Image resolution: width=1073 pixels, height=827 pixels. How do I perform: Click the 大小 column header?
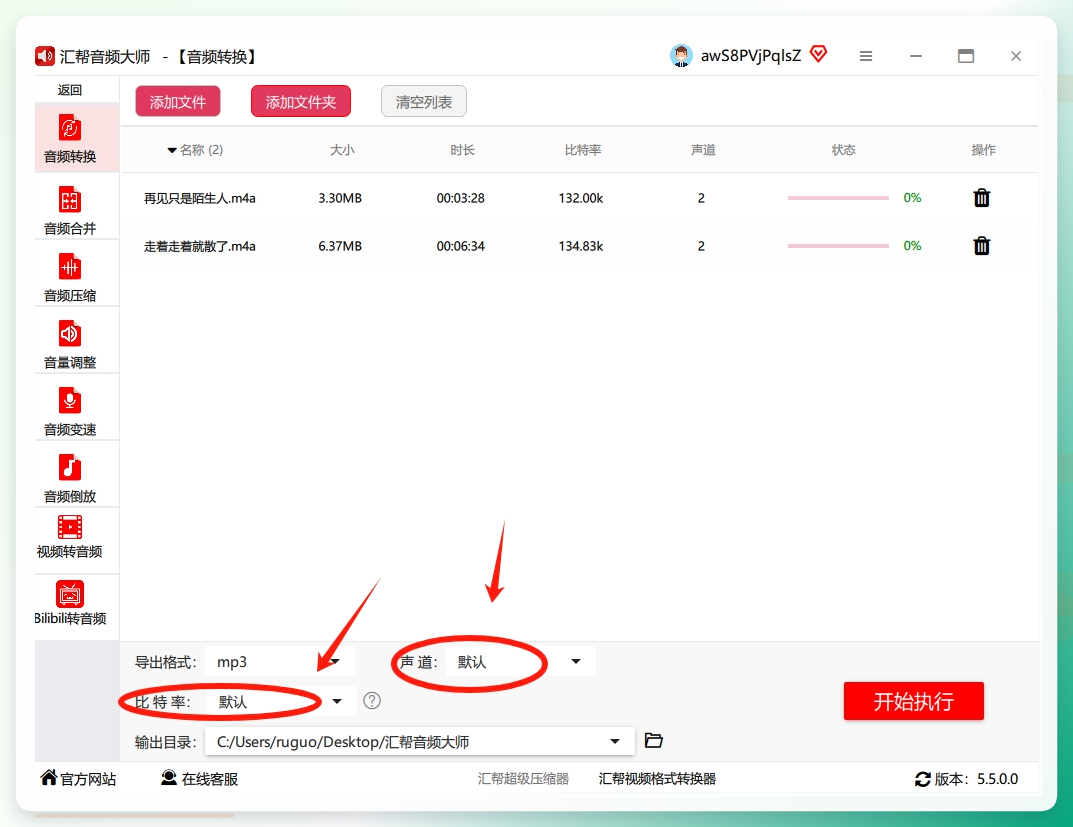(x=341, y=150)
